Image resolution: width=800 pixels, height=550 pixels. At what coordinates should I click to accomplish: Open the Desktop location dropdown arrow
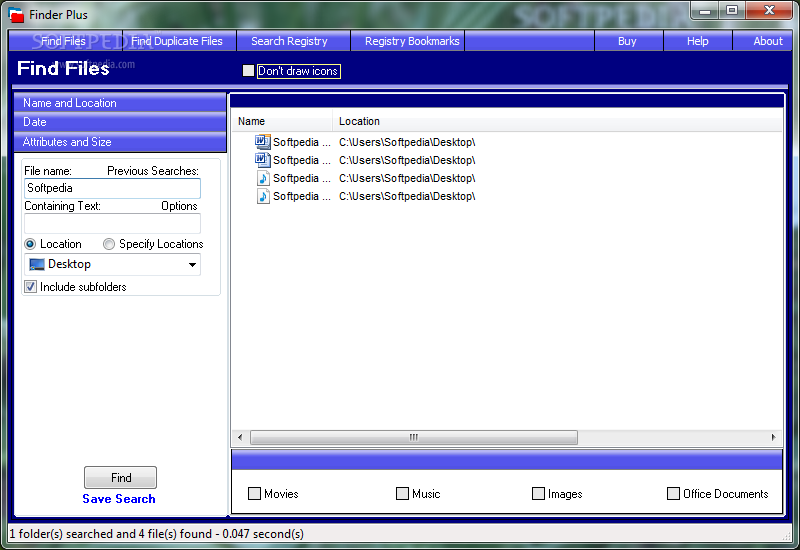click(x=192, y=264)
